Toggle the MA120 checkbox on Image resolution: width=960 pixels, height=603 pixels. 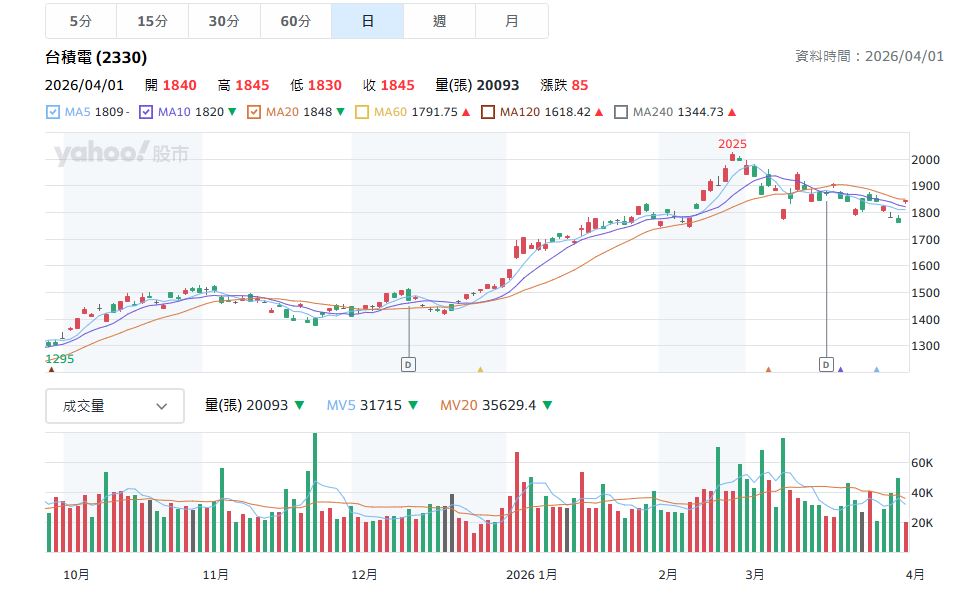[489, 112]
